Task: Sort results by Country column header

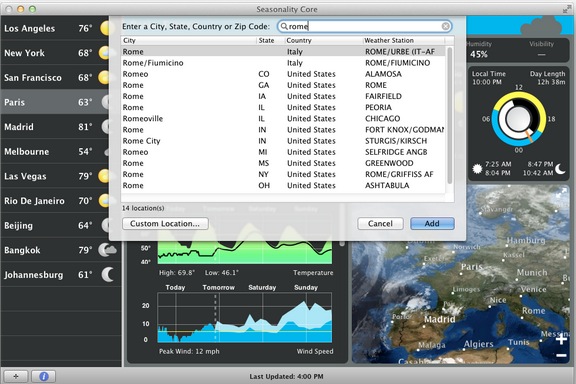Action: pyautogui.click(x=323, y=40)
